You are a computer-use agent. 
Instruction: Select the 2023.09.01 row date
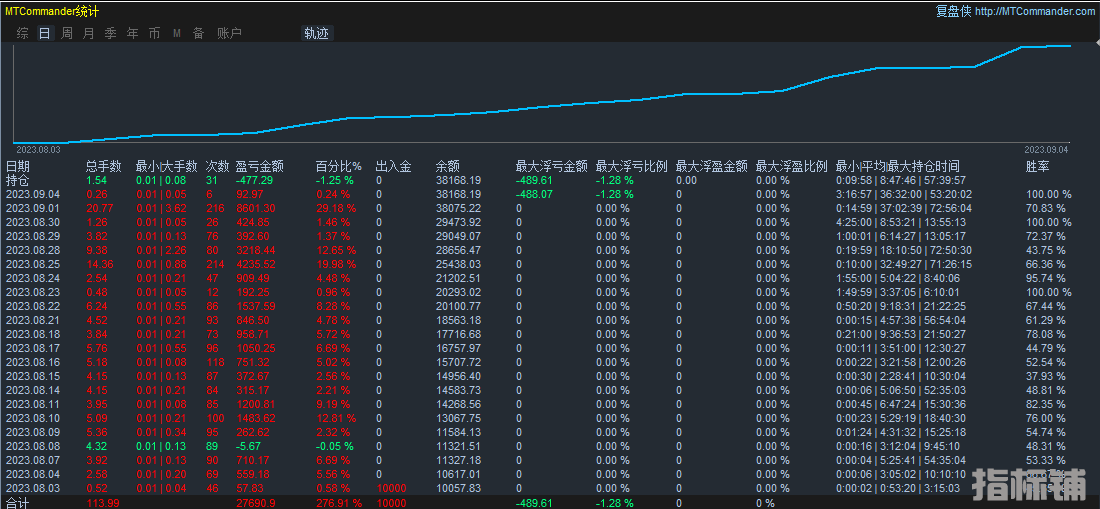coord(33,208)
